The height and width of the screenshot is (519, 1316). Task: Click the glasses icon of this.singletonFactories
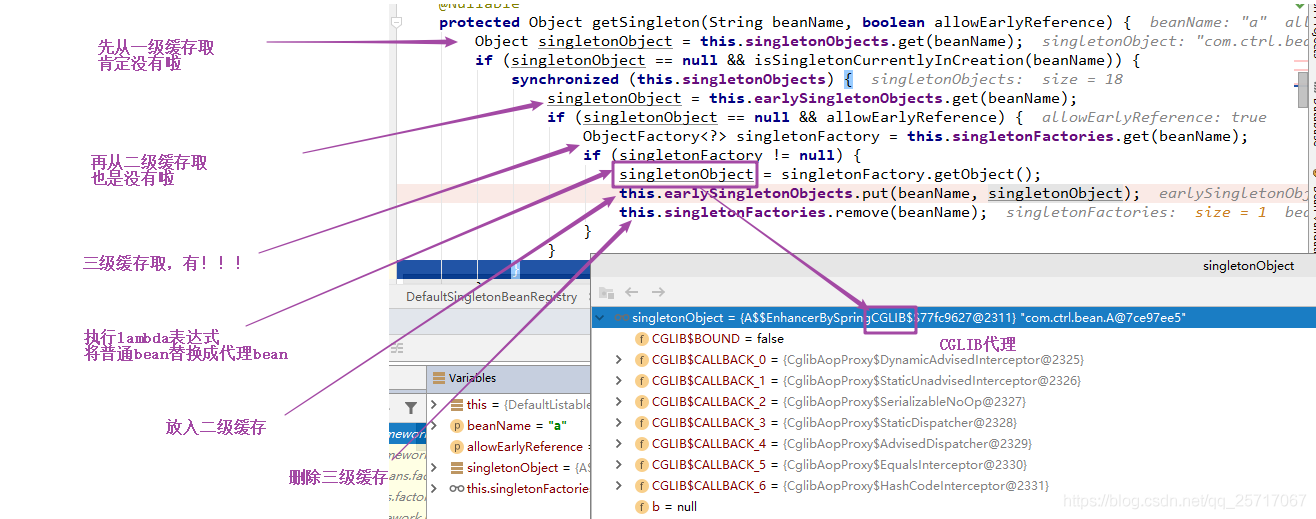tap(456, 489)
